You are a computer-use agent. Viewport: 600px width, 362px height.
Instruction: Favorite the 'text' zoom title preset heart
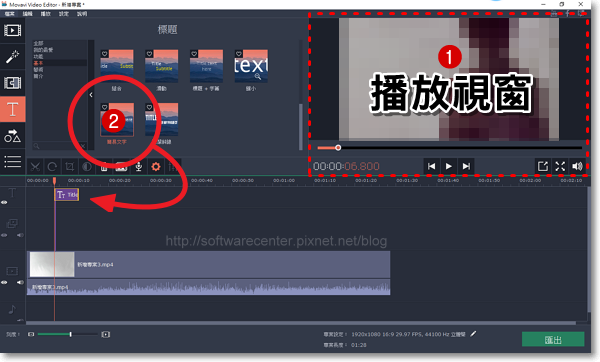(239, 54)
